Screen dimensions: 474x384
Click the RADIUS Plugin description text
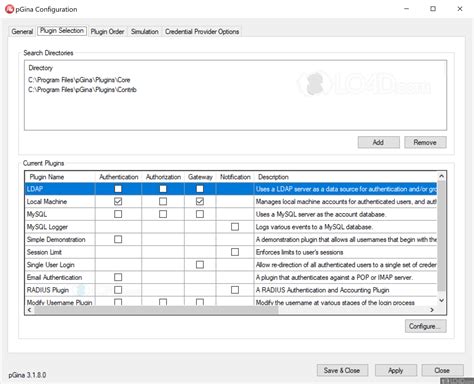pos(322,290)
